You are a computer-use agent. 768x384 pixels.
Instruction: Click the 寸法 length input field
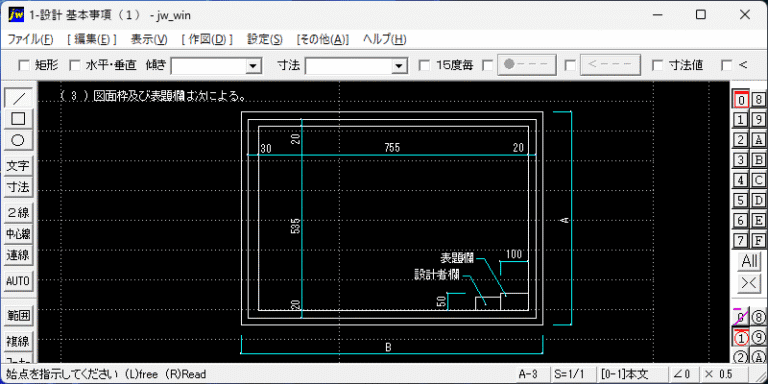coord(349,65)
